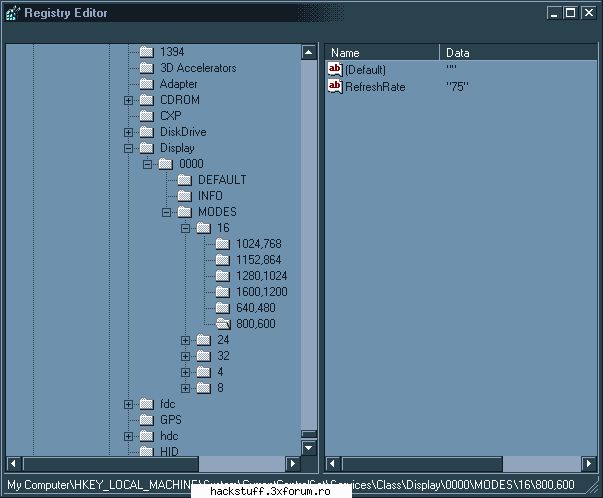Select the "DEFAULT" tree label

[x=222, y=180]
